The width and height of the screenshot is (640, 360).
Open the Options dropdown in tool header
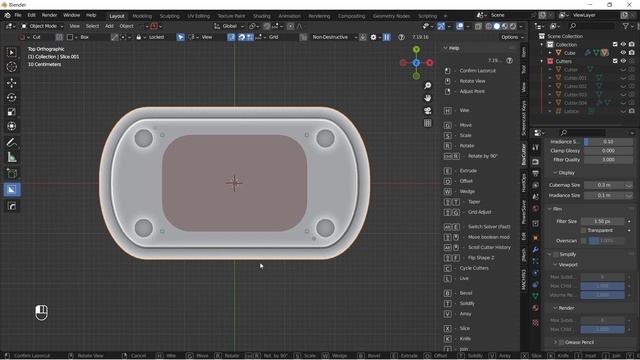(512, 37)
